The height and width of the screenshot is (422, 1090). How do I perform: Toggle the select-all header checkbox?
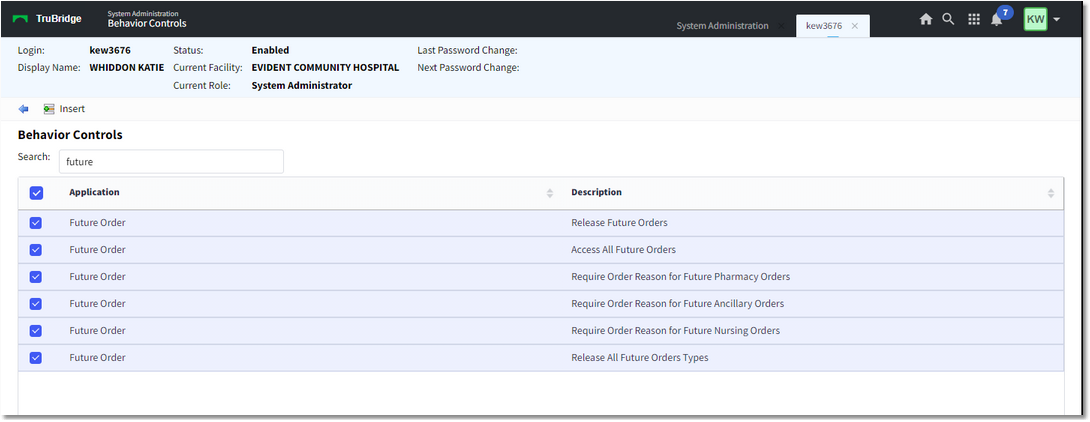pos(36,193)
